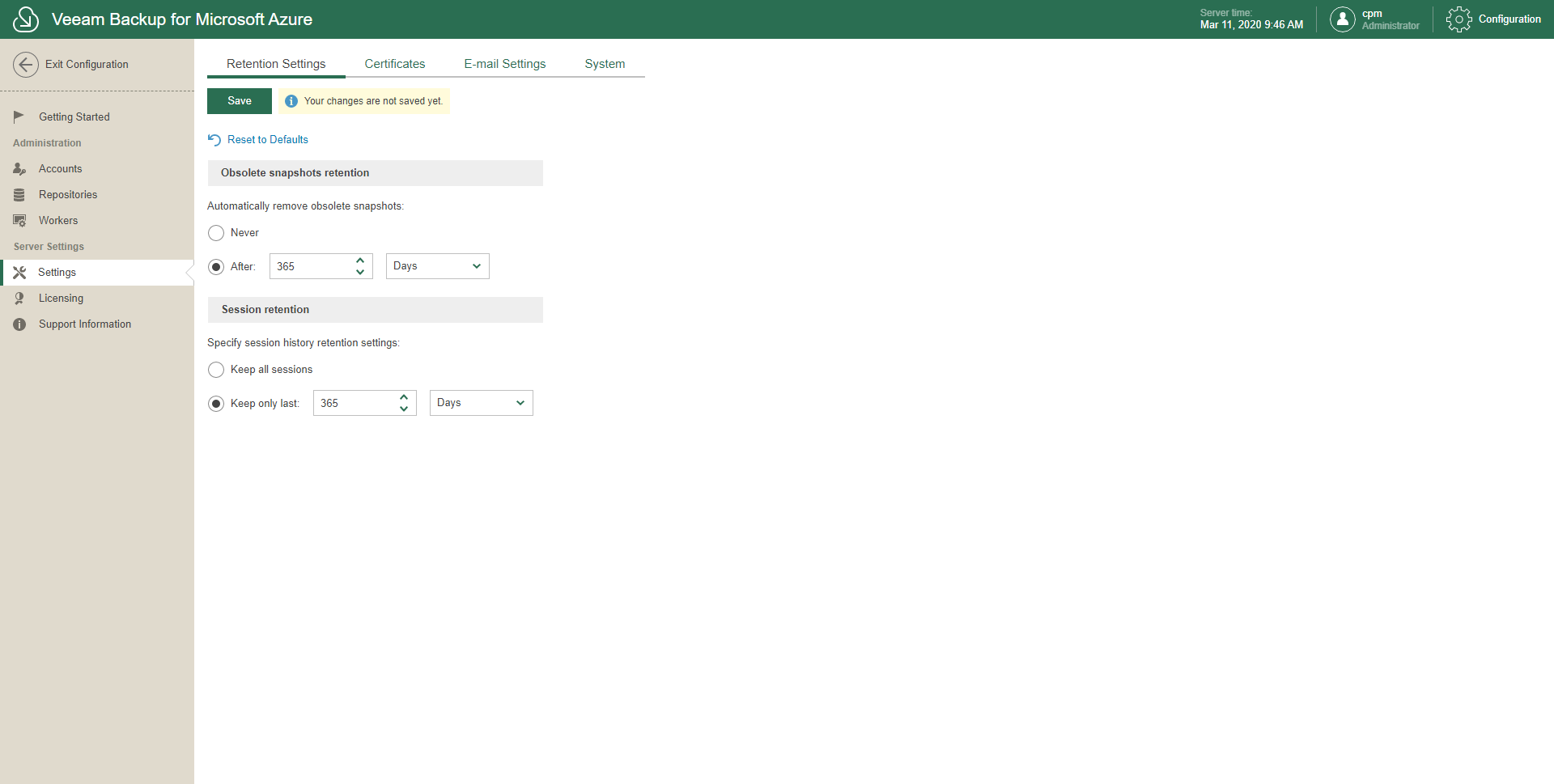Click the Repositories database icon
Screen dimensions: 1554x784
(x=19, y=194)
